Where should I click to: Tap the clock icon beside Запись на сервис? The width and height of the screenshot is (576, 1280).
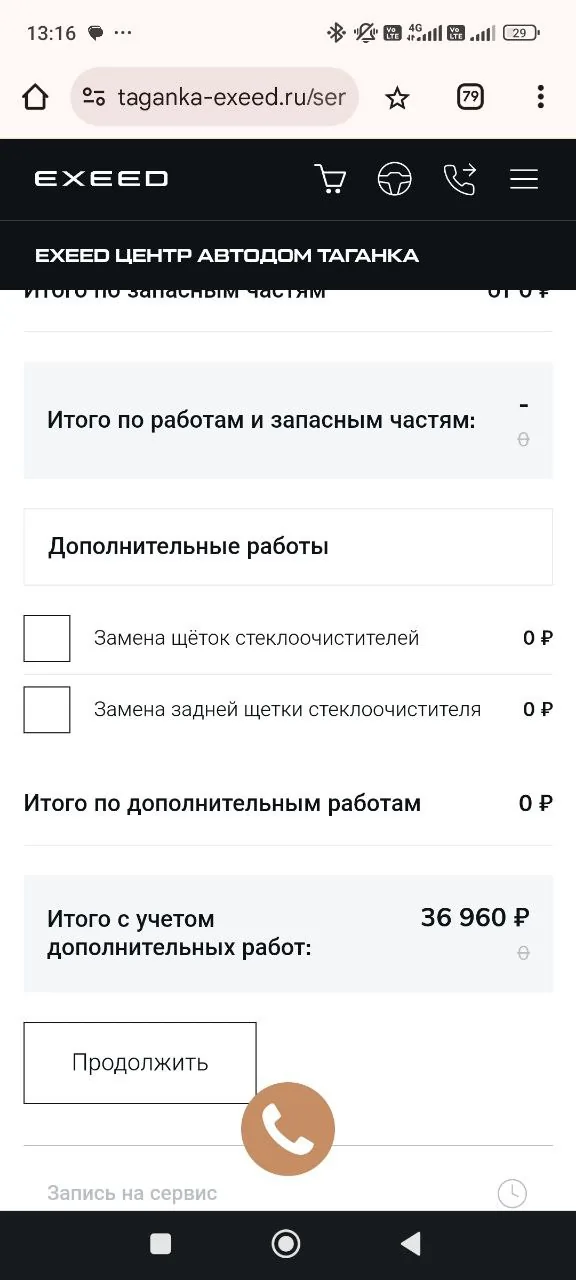(512, 1192)
